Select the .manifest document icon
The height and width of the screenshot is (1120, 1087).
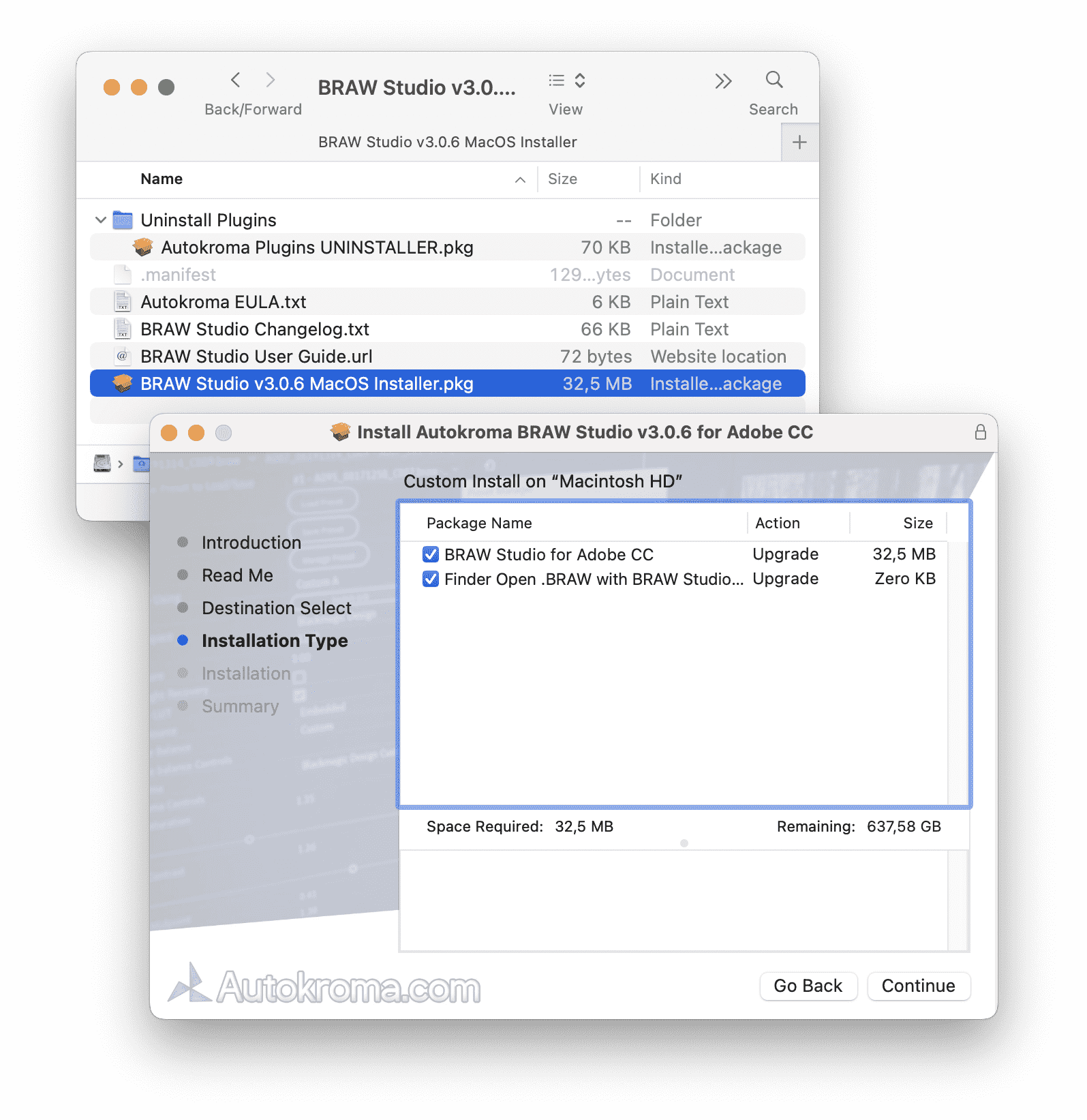(123, 274)
